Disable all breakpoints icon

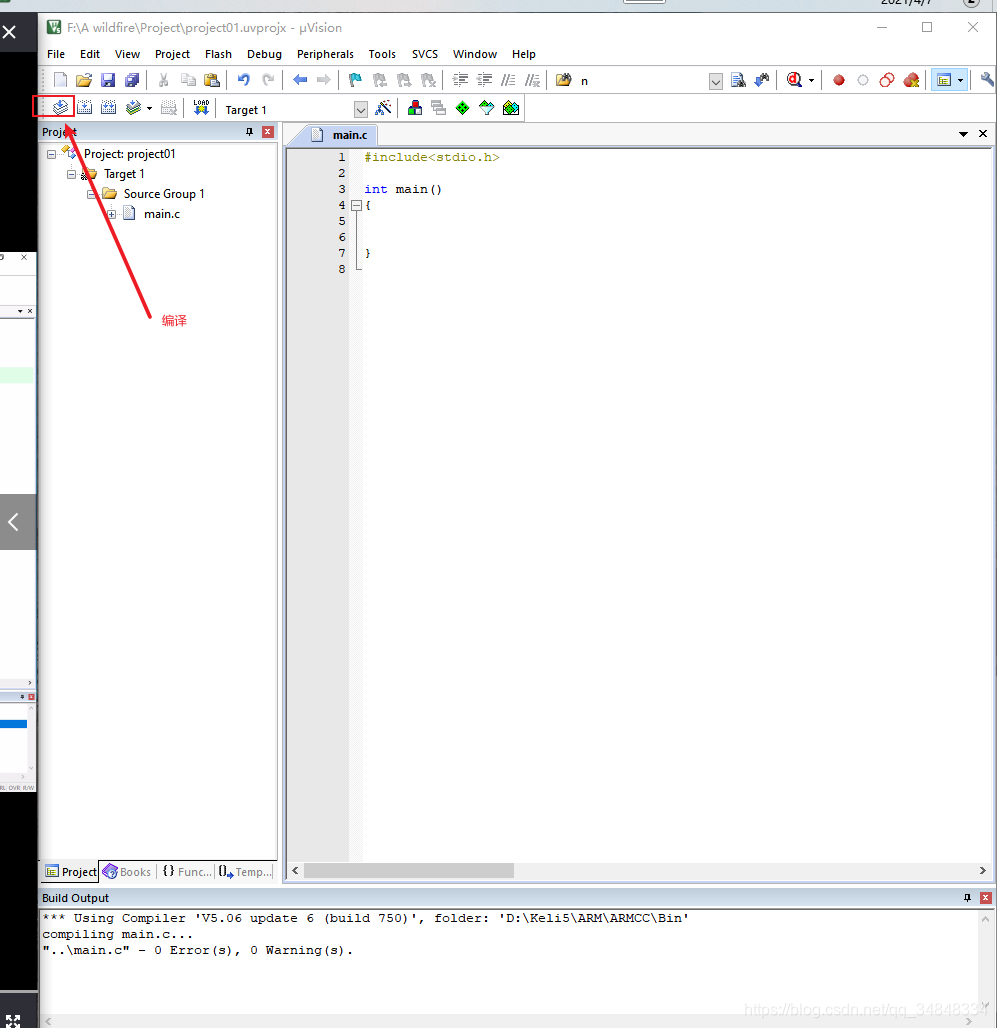[887, 80]
